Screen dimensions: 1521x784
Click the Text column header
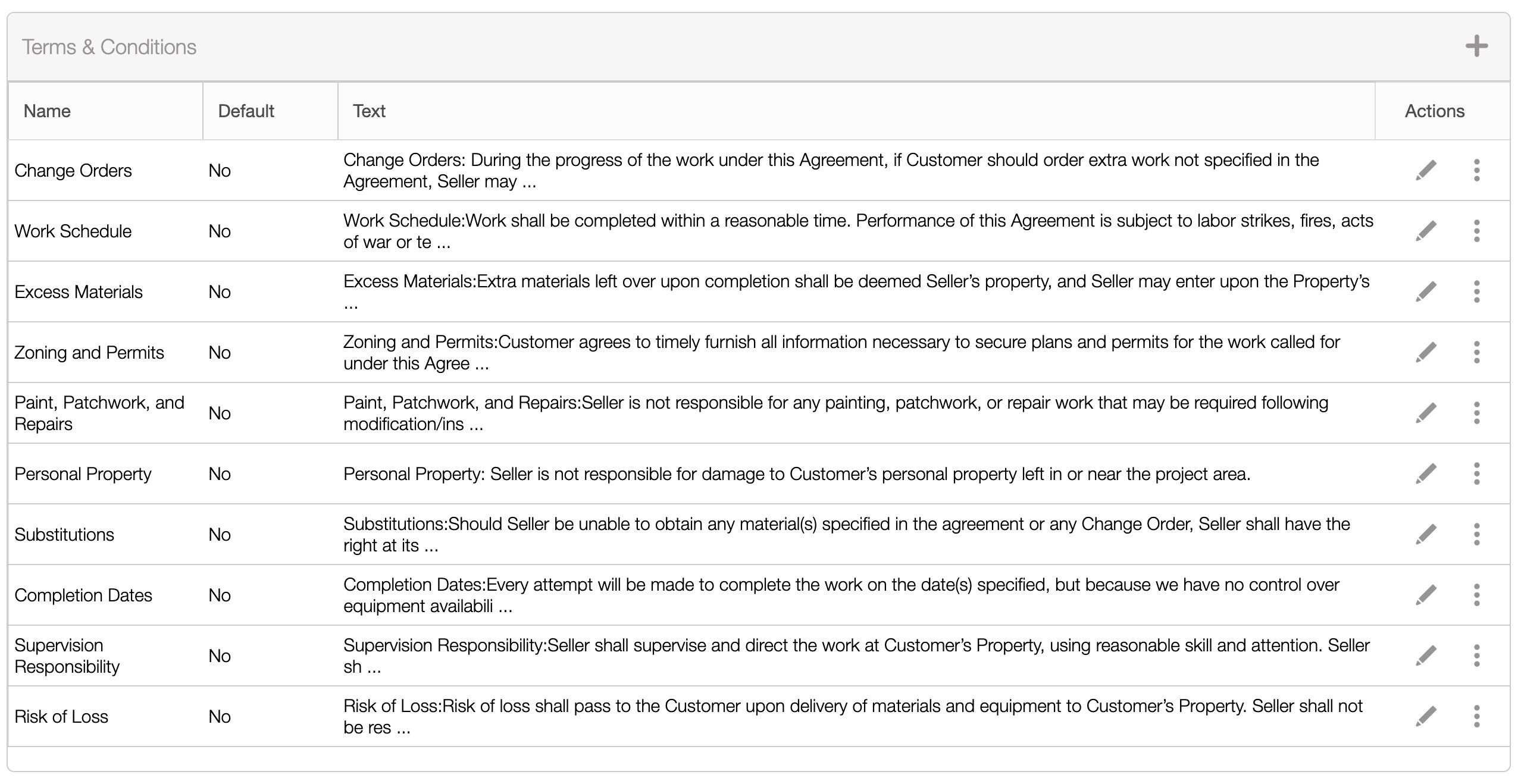tap(369, 111)
